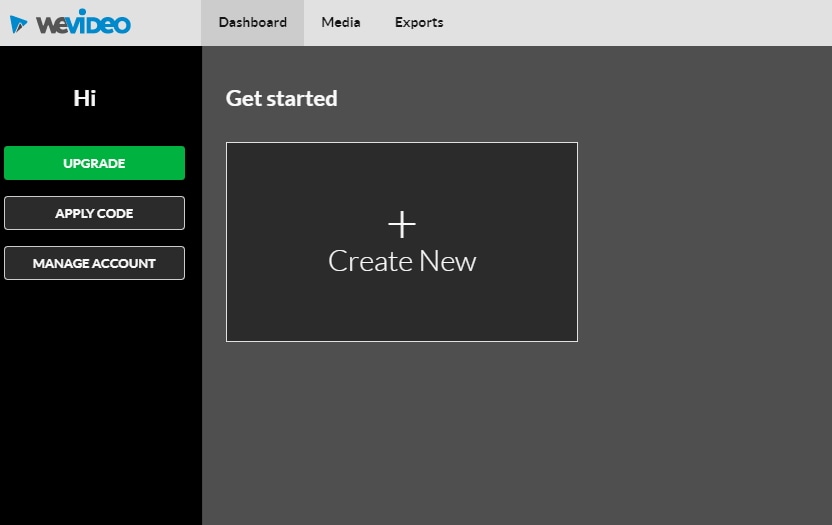
Task: Open the Dashboard tab
Action: coord(253,23)
